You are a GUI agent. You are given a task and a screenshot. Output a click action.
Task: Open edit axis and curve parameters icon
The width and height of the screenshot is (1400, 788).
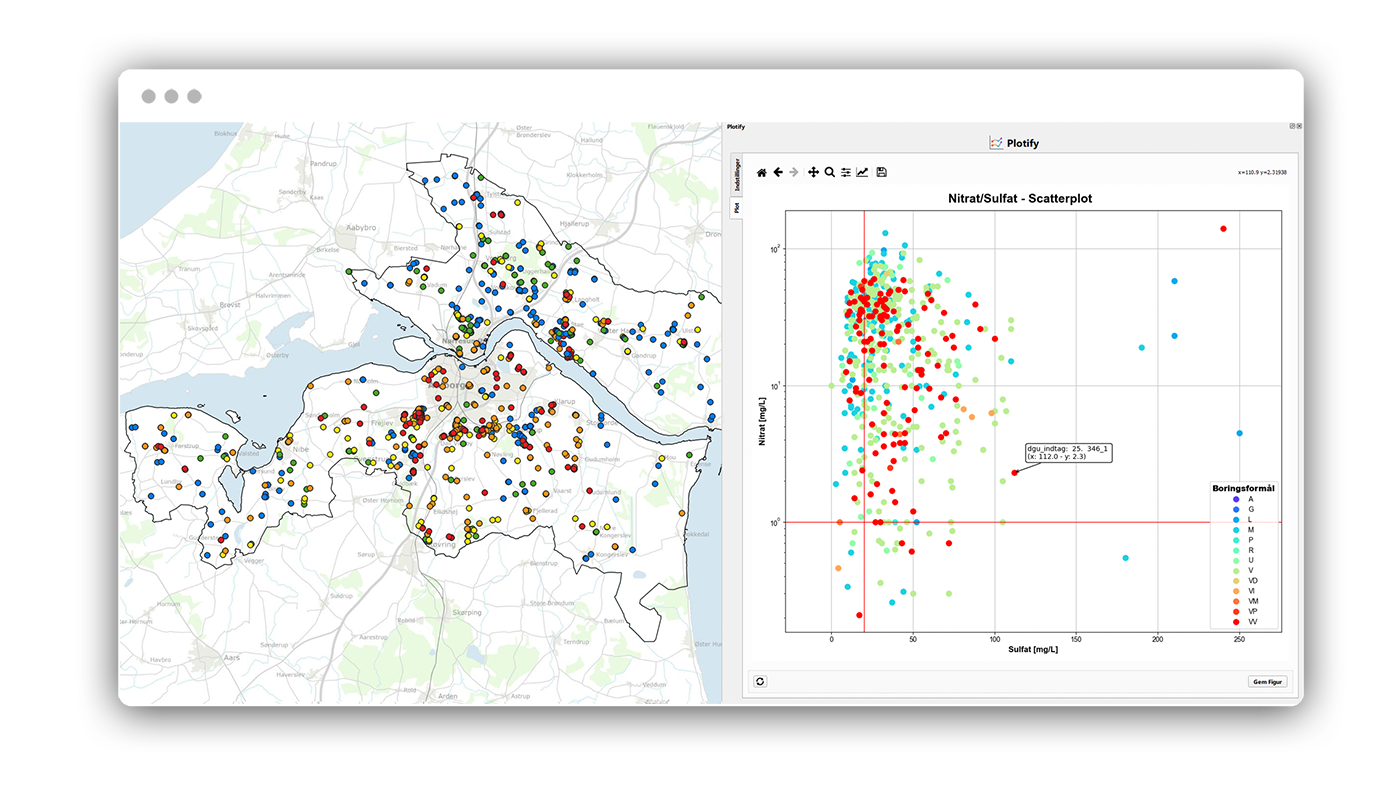[862, 173]
